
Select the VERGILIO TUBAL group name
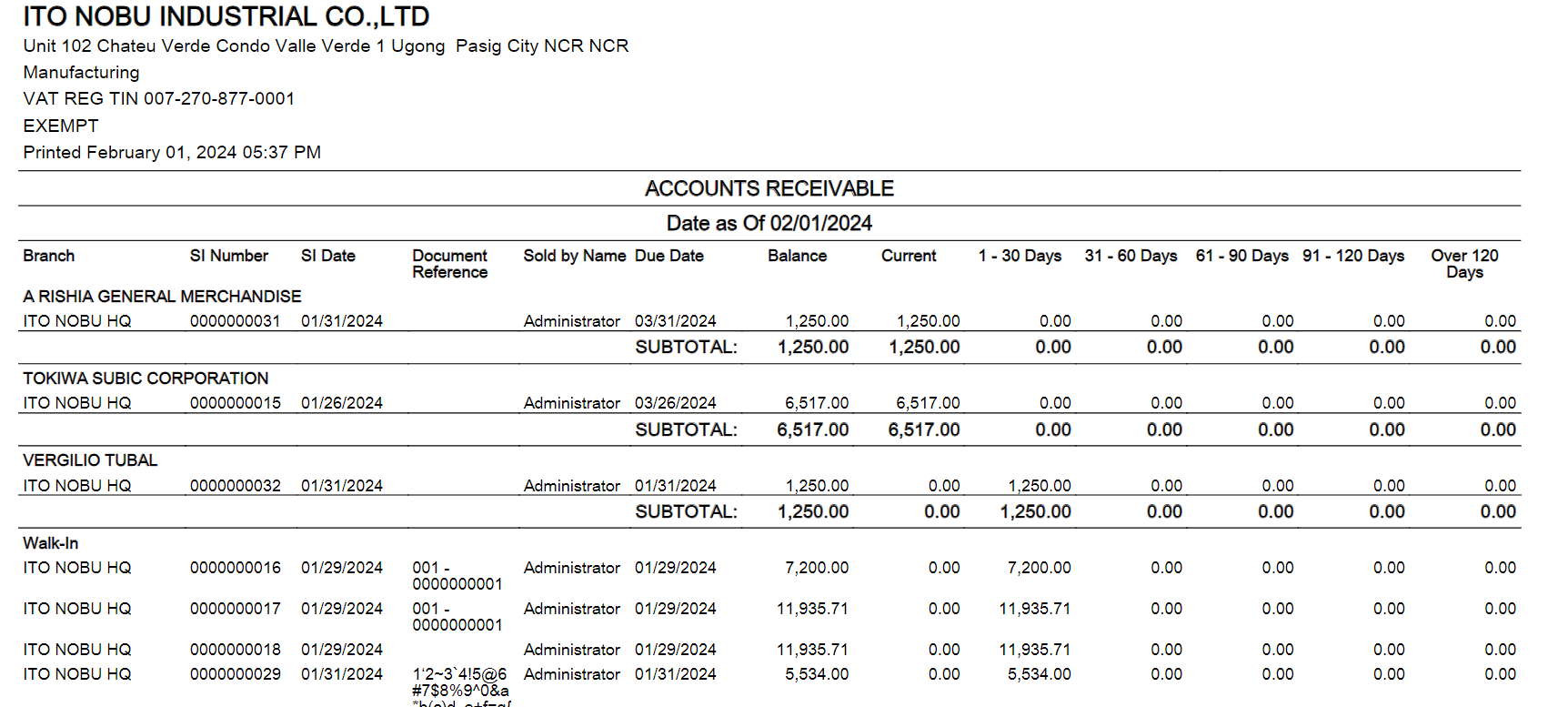pyautogui.click(x=90, y=460)
